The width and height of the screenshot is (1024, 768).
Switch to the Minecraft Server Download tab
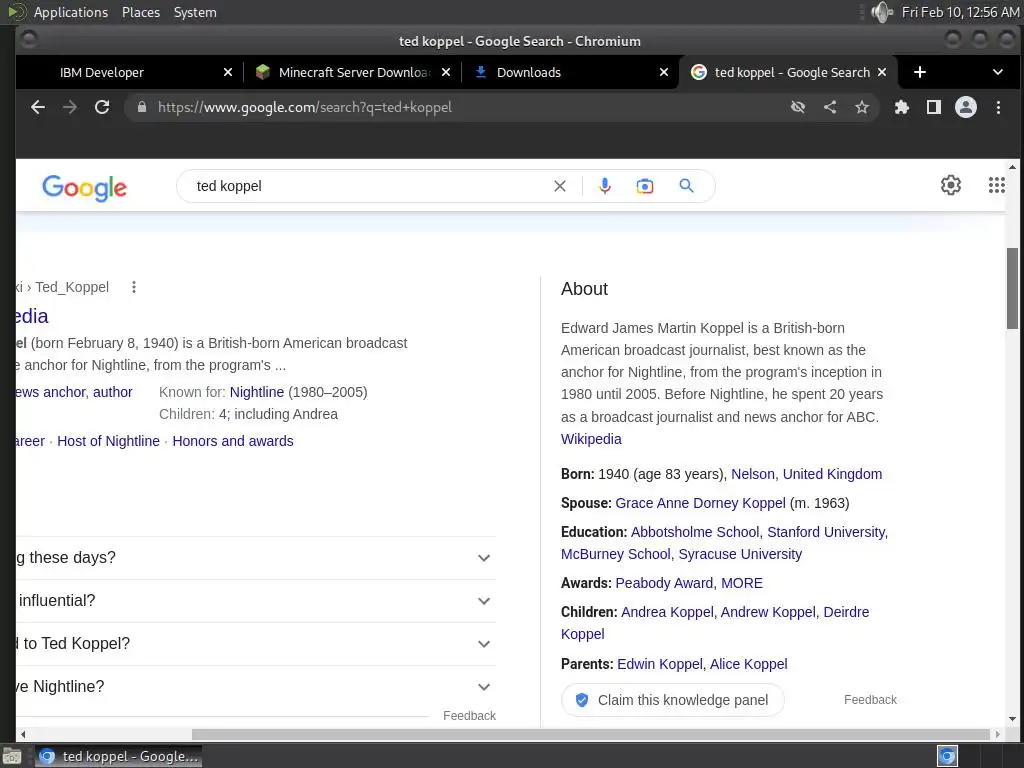pyautogui.click(x=354, y=72)
